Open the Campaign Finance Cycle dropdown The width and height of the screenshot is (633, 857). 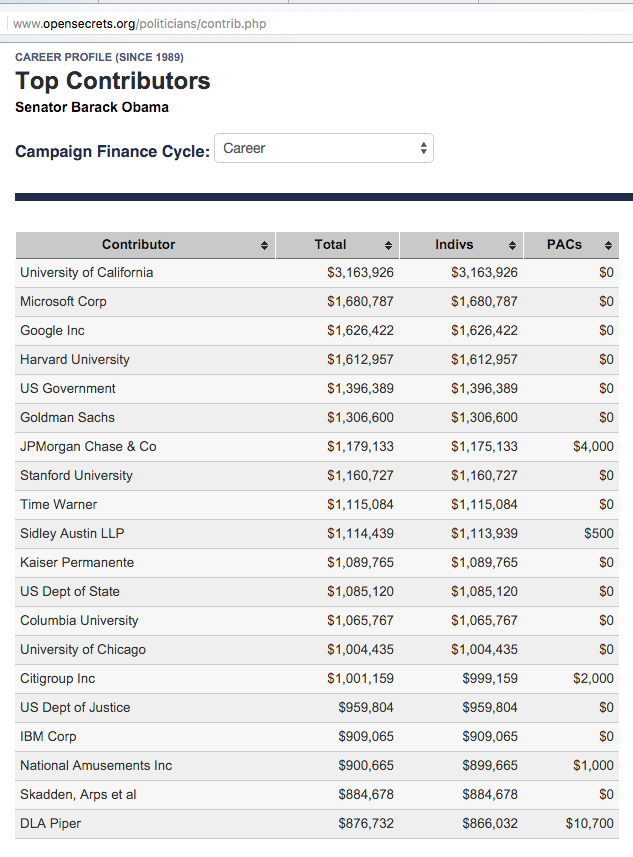(x=324, y=148)
